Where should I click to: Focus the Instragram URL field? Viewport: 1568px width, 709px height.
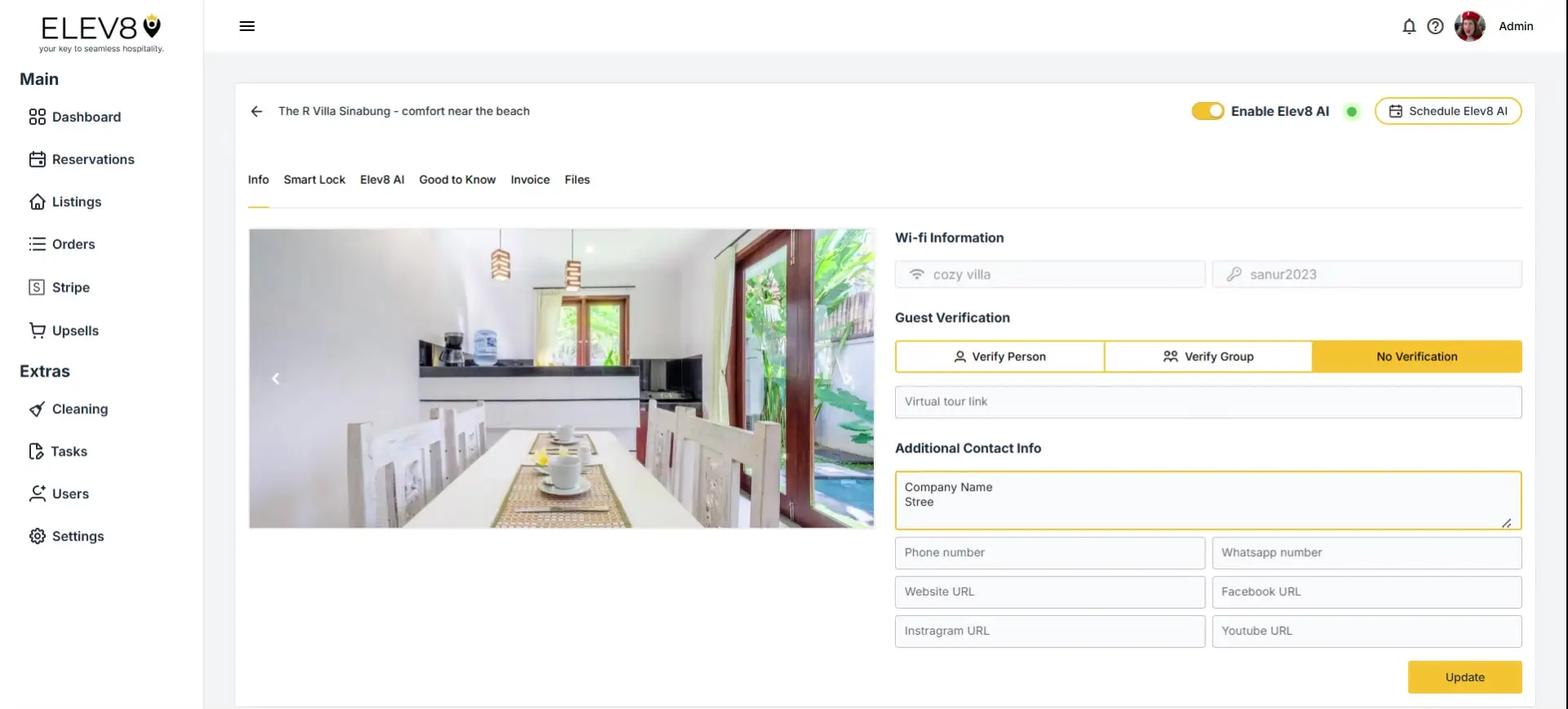pyautogui.click(x=1050, y=631)
